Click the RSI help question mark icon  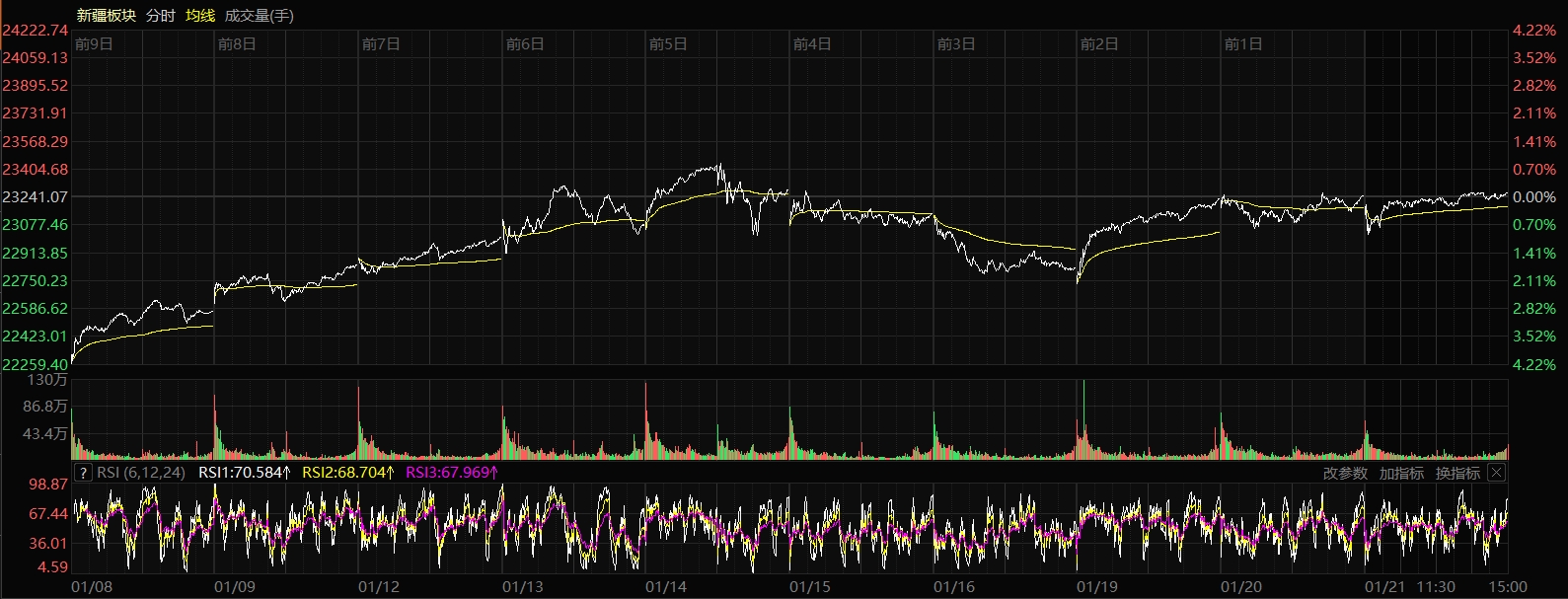[x=83, y=473]
